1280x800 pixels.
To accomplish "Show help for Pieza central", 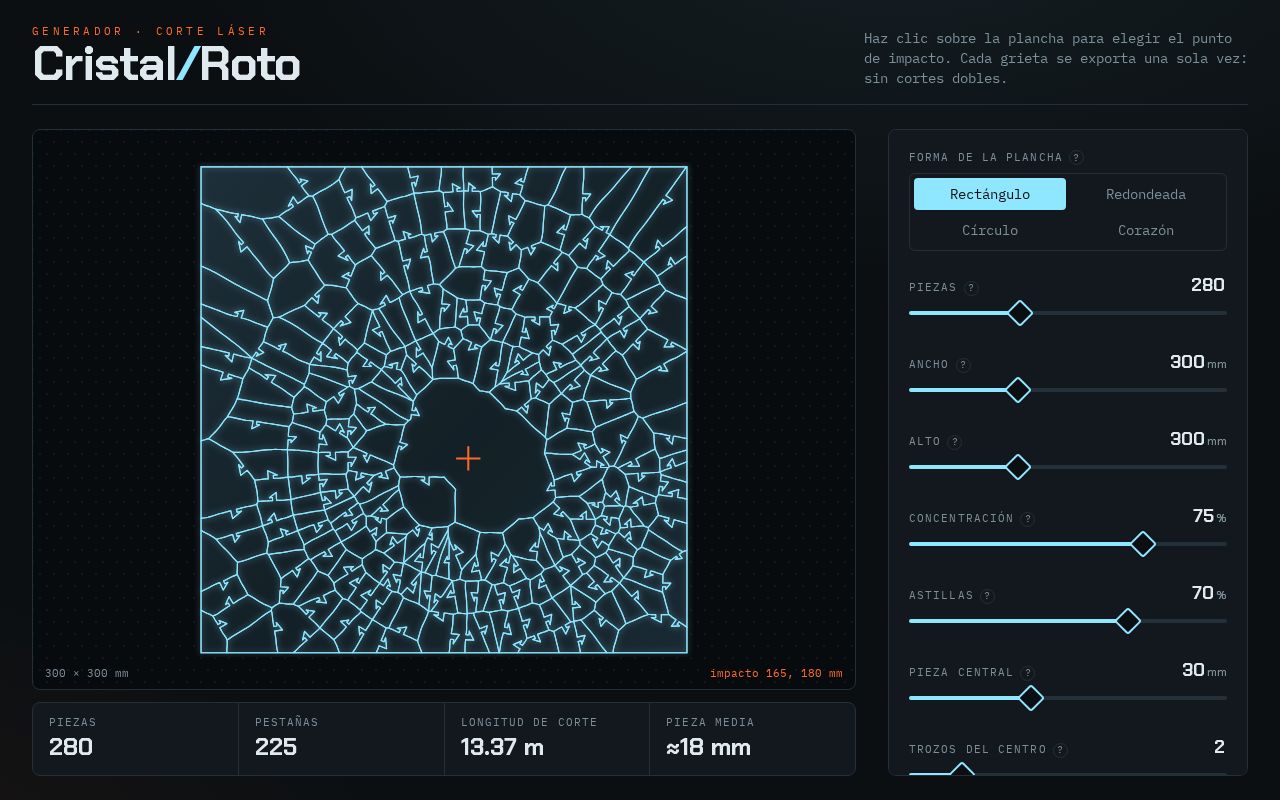I will click(1028, 672).
